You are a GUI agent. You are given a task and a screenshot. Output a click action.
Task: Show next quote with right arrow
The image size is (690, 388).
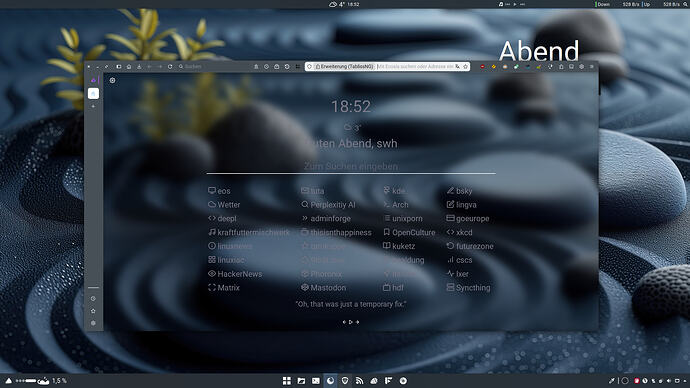click(x=357, y=322)
